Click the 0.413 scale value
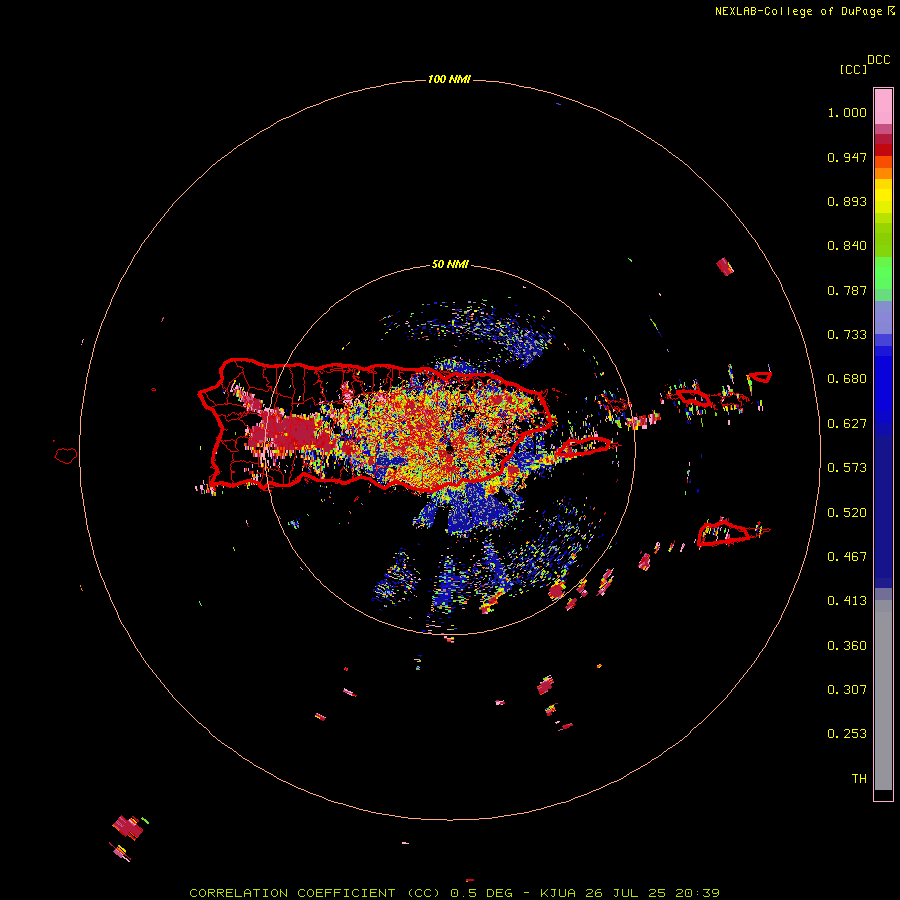 click(847, 601)
